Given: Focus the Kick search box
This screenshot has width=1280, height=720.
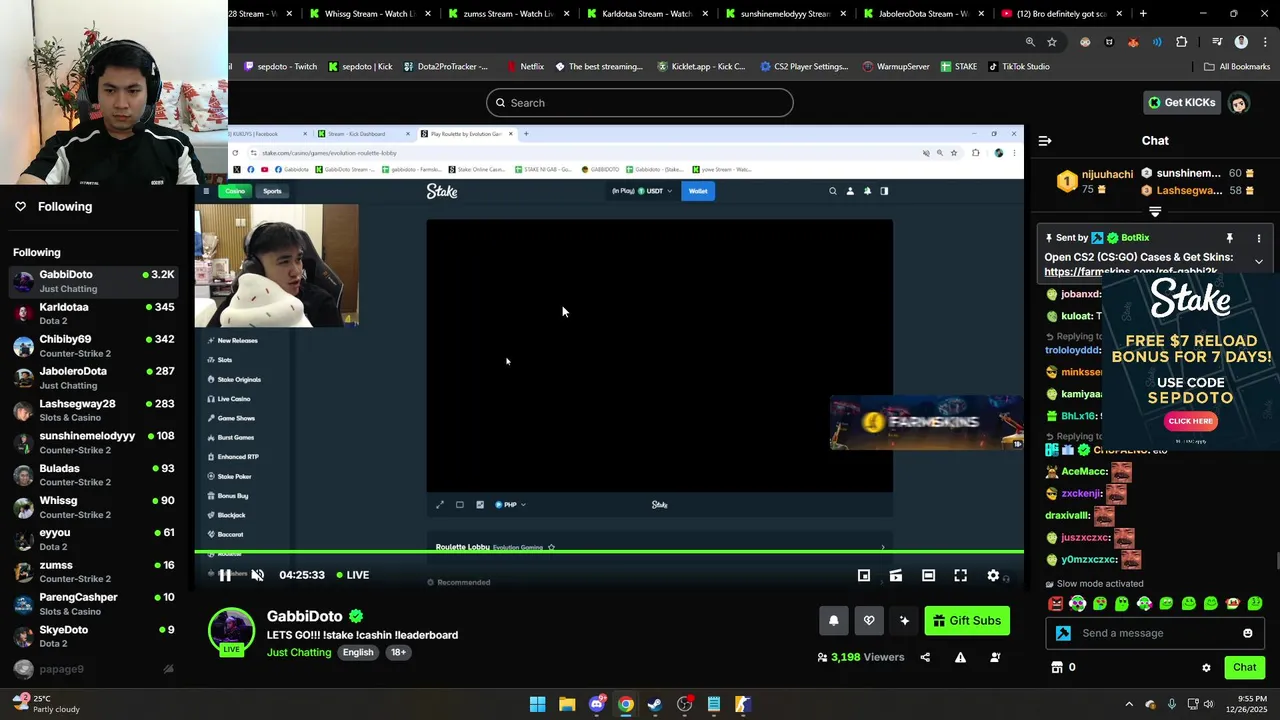Looking at the screenshot, I should pos(640,103).
